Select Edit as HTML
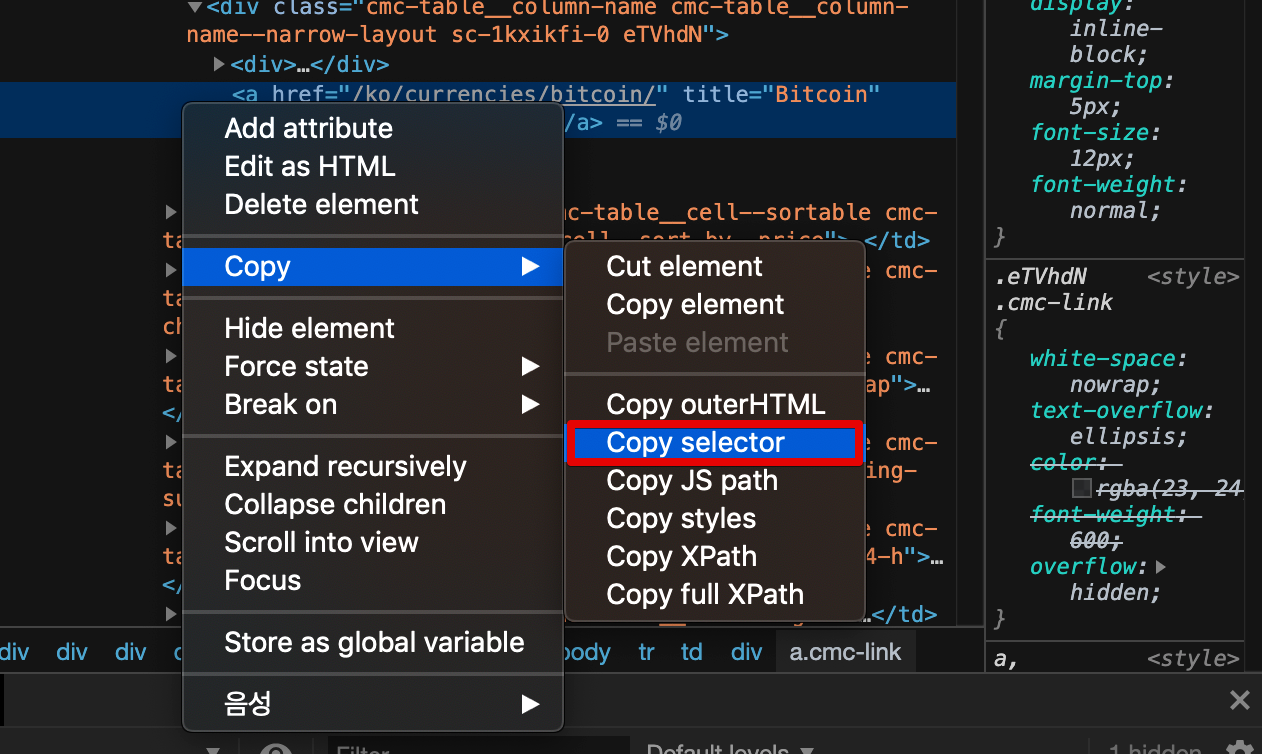The height and width of the screenshot is (754, 1262). click(x=372, y=166)
